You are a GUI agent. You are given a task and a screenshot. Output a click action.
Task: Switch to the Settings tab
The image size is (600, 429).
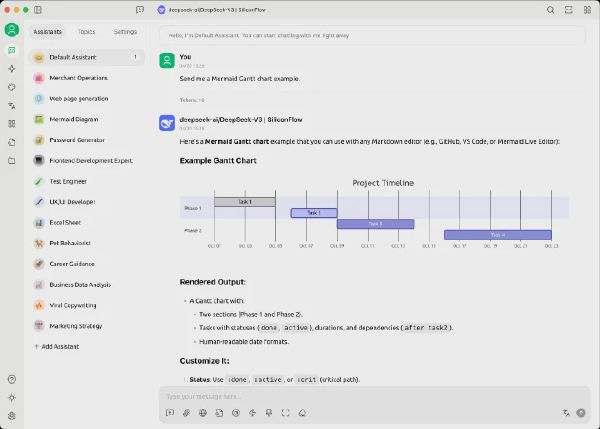125,32
